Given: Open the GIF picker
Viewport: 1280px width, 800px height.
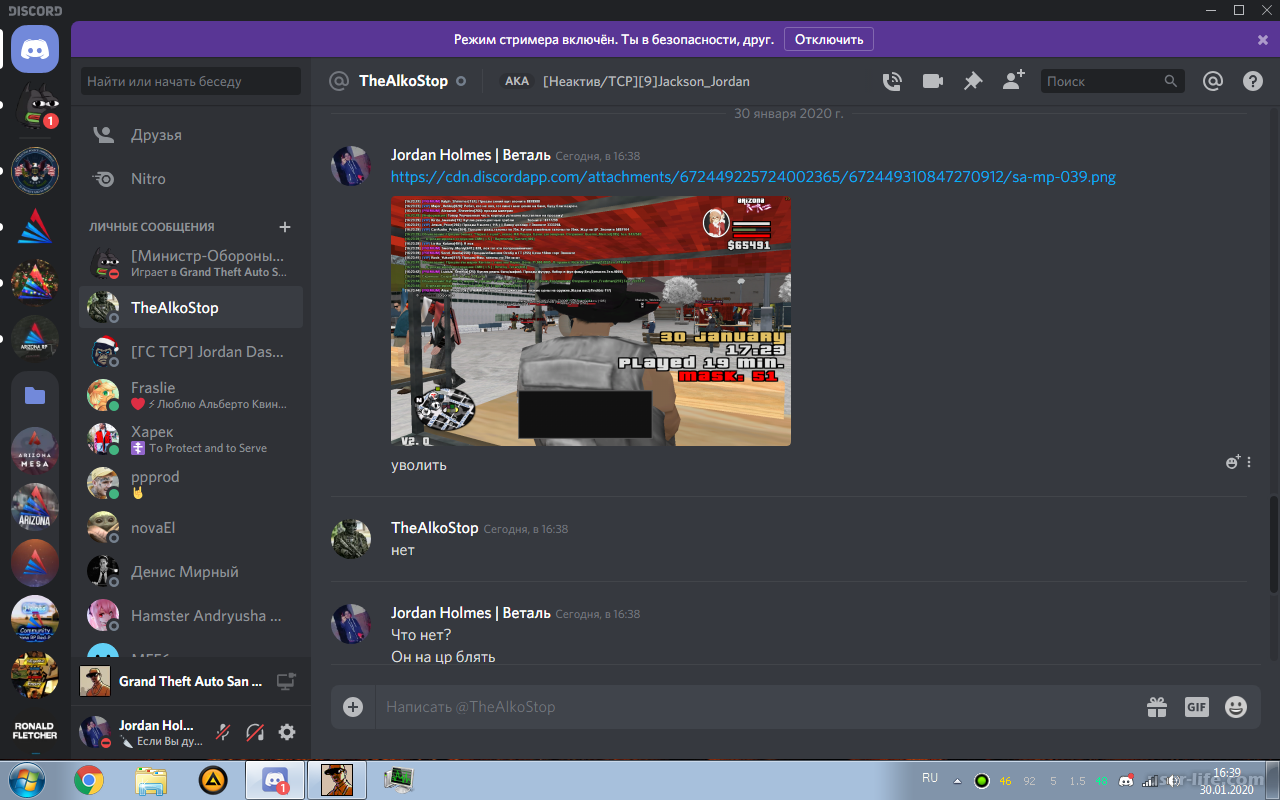Looking at the screenshot, I should click(1197, 707).
